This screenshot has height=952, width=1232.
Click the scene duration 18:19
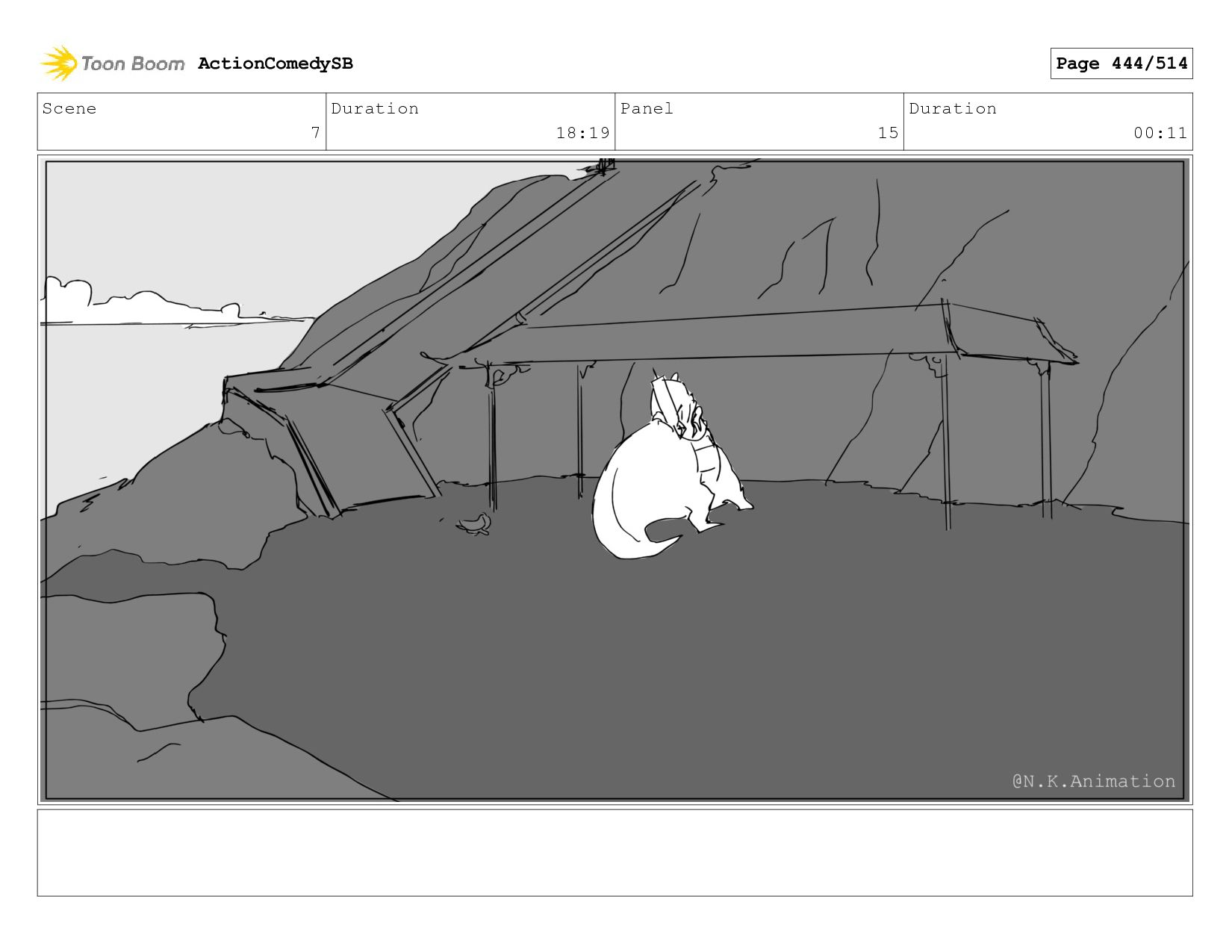583,133
